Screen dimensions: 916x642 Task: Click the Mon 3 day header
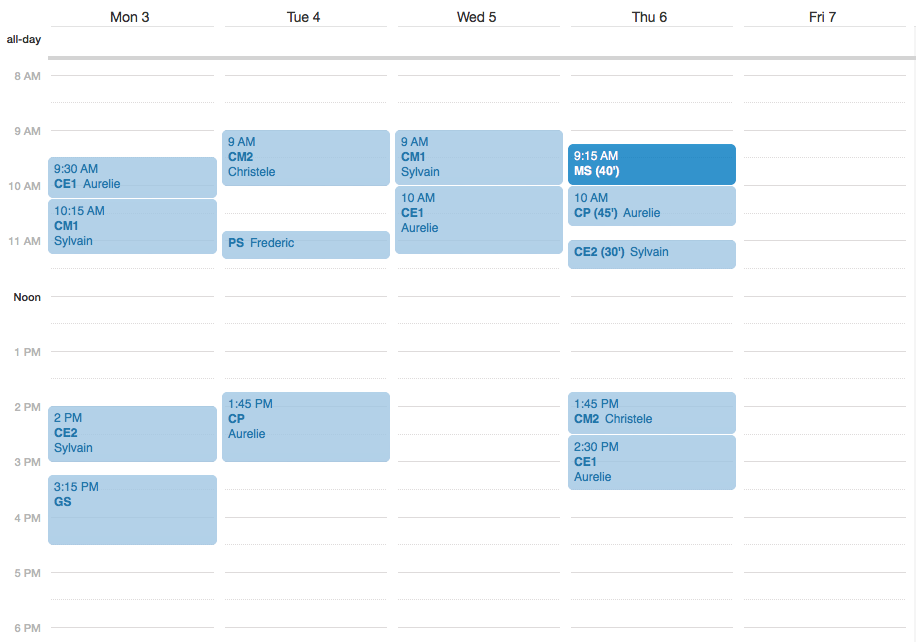coord(130,17)
